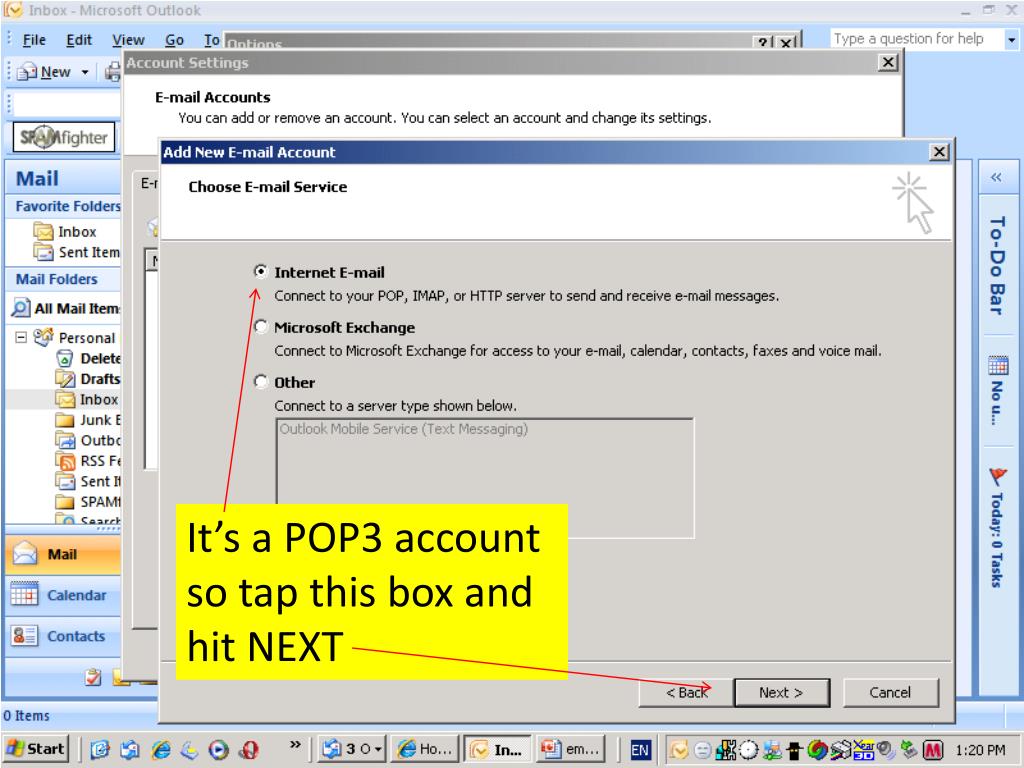
Task: Click the New mail button
Action: point(44,72)
